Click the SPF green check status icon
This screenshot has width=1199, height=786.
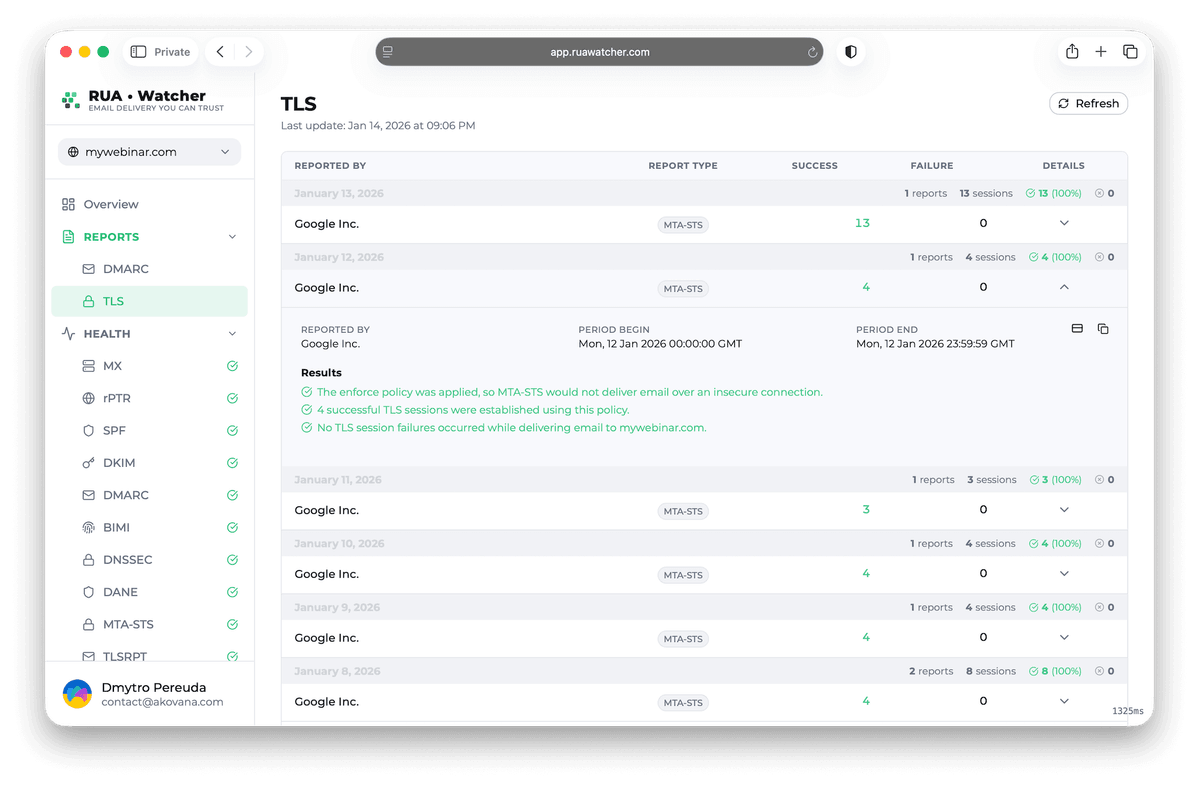pos(232,430)
